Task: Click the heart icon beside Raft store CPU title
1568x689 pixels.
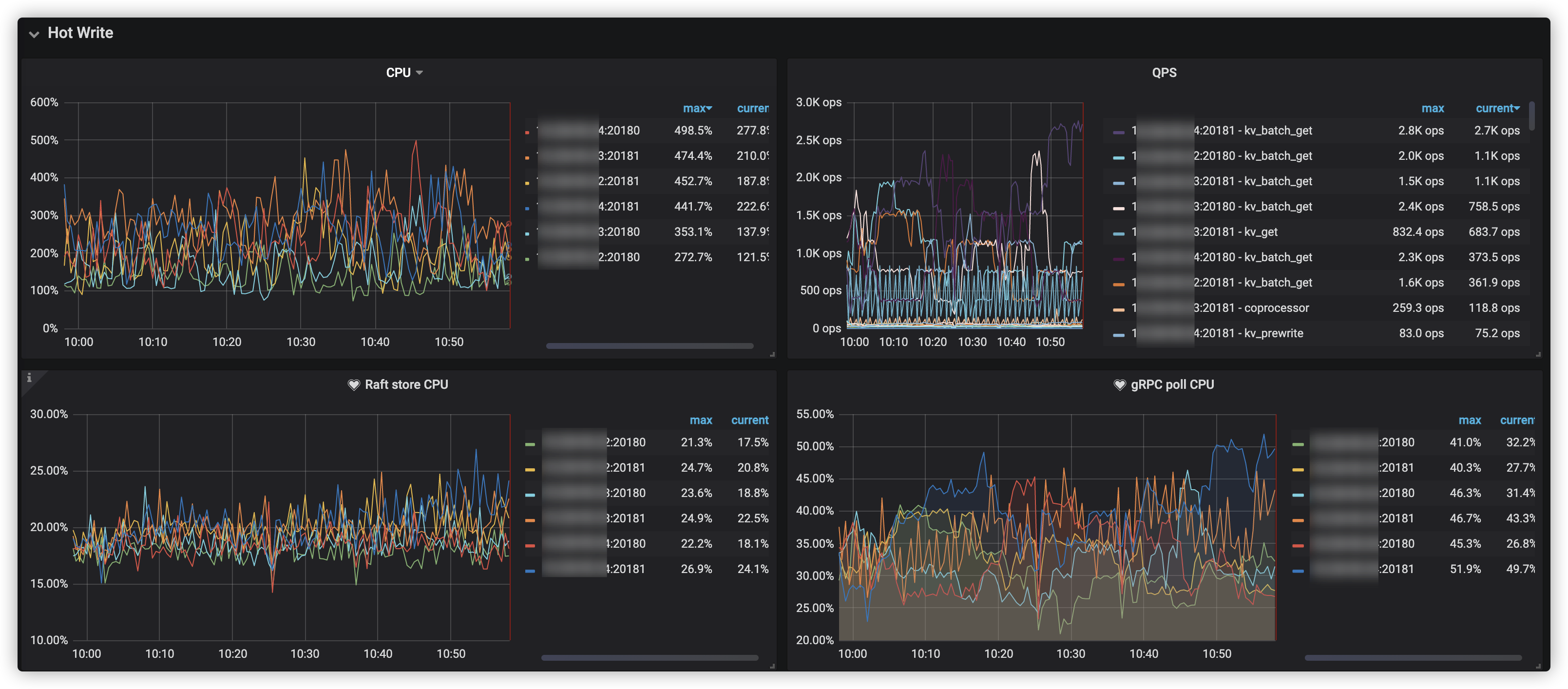Action: (x=354, y=384)
